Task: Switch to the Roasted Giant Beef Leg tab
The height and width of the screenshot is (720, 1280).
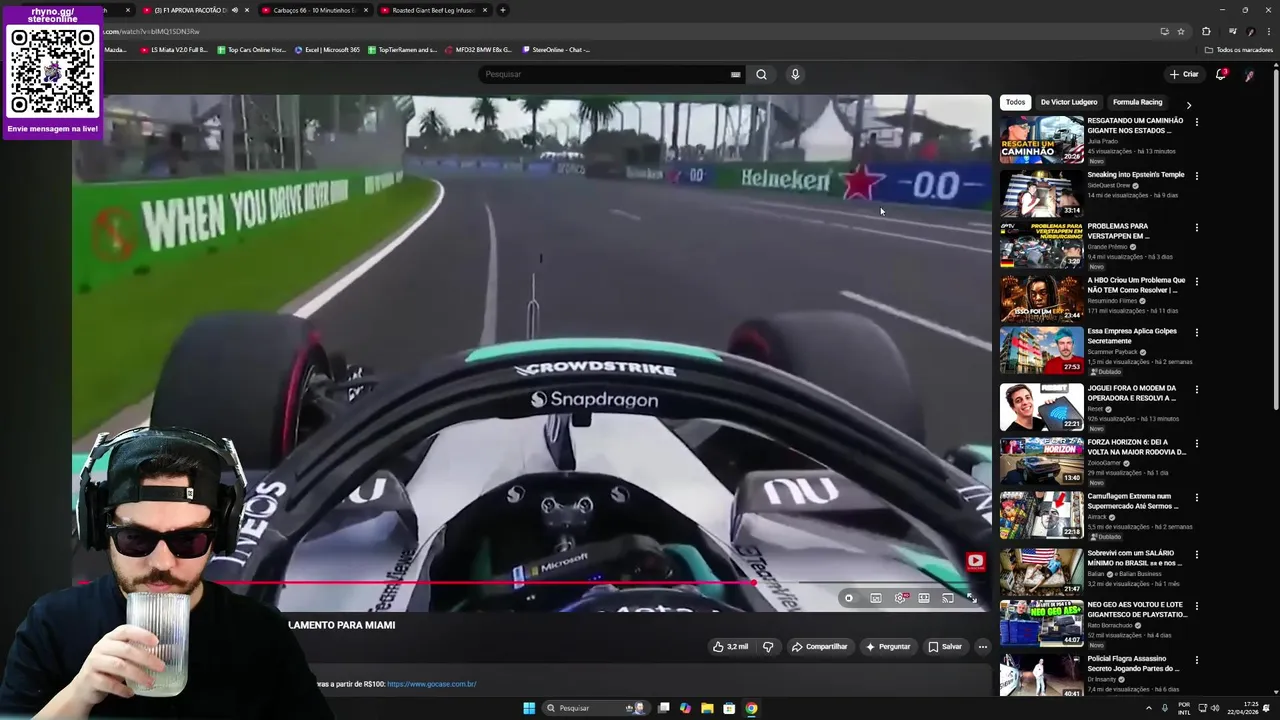Action: click(434, 10)
